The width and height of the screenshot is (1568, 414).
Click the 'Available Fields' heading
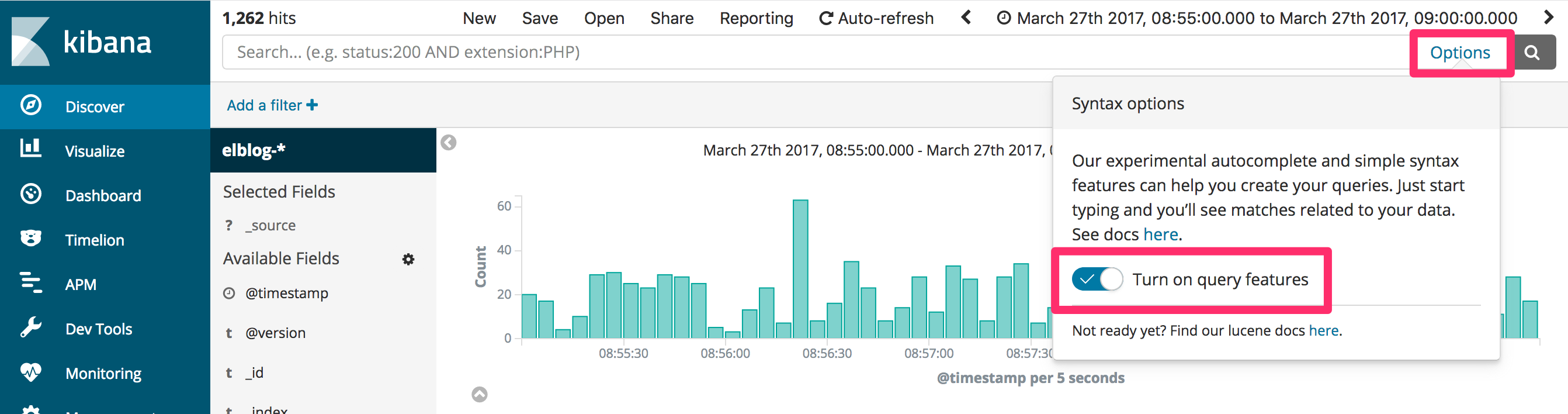pyautogui.click(x=280, y=258)
